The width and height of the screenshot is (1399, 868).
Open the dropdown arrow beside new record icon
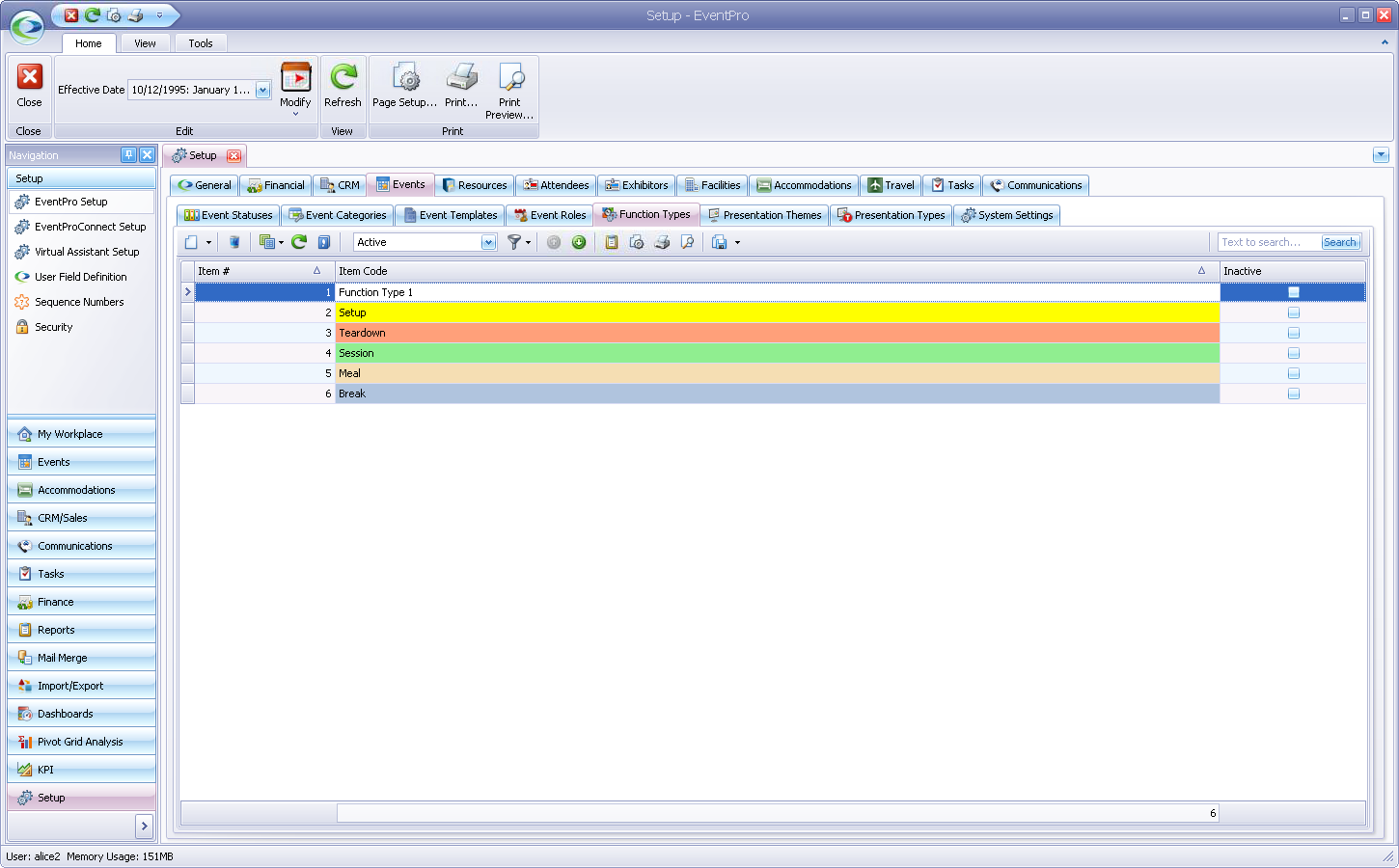(x=208, y=243)
